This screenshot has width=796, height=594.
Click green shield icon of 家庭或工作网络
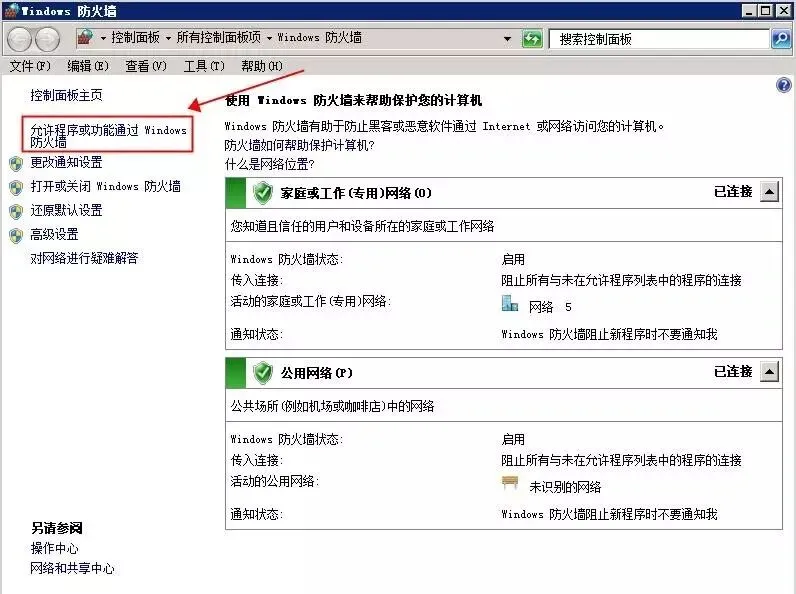[263, 193]
